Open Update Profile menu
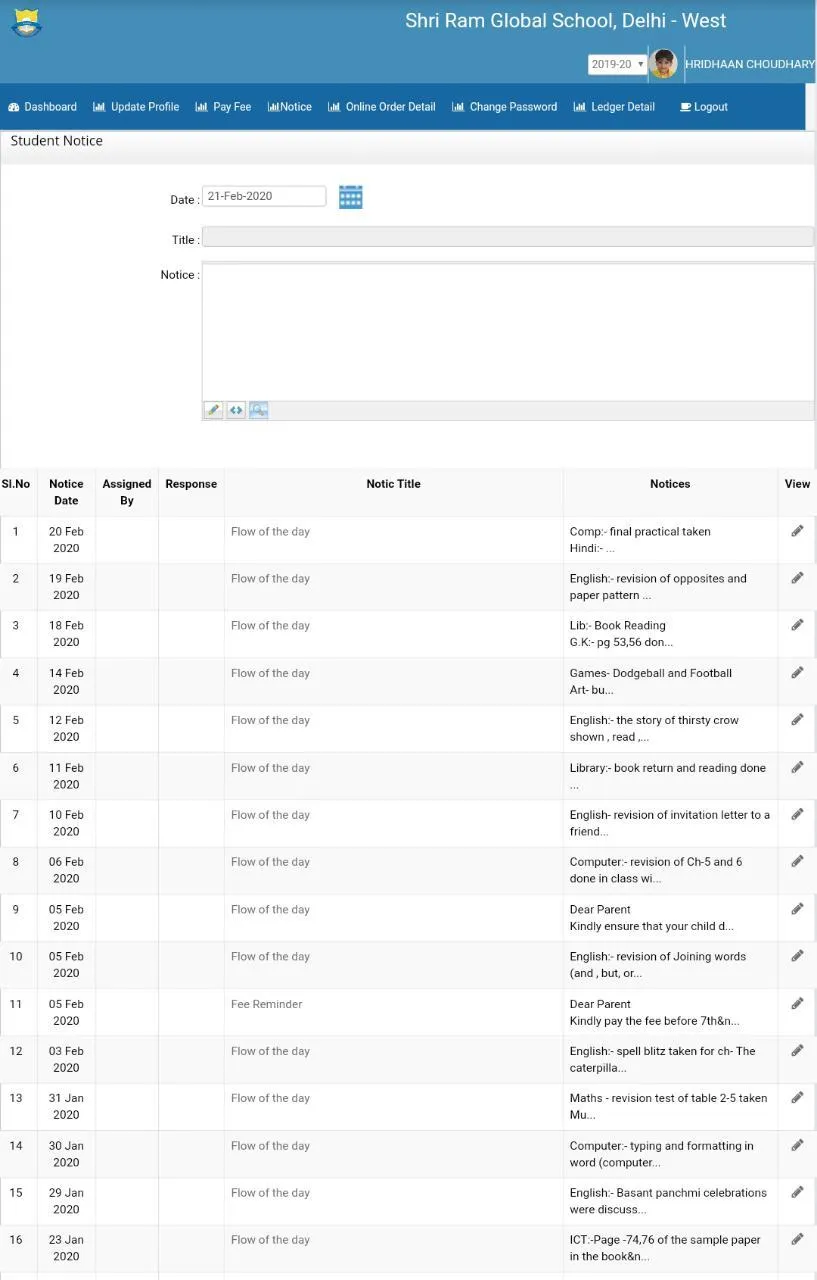 click(136, 107)
